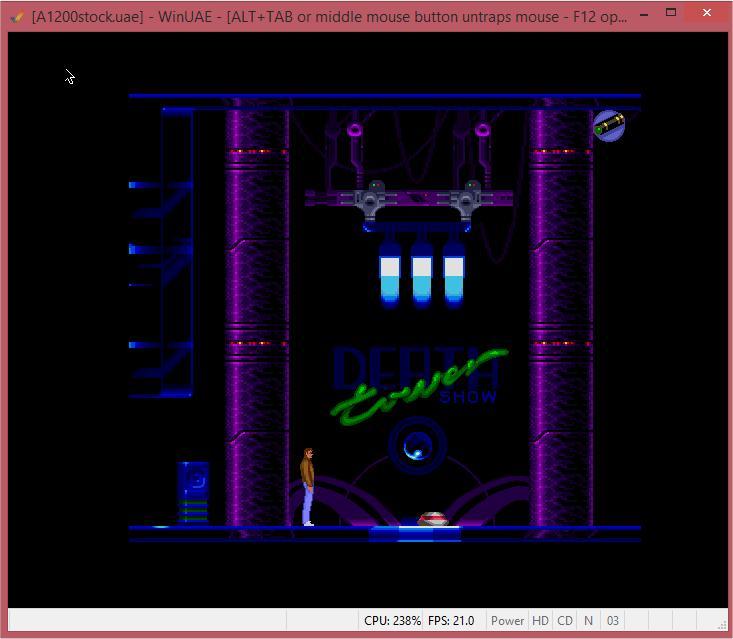Click the blue terminal box by the left pillar
Image resolution: width=733 pixels, height=639 pixels.
pos(193,492)
